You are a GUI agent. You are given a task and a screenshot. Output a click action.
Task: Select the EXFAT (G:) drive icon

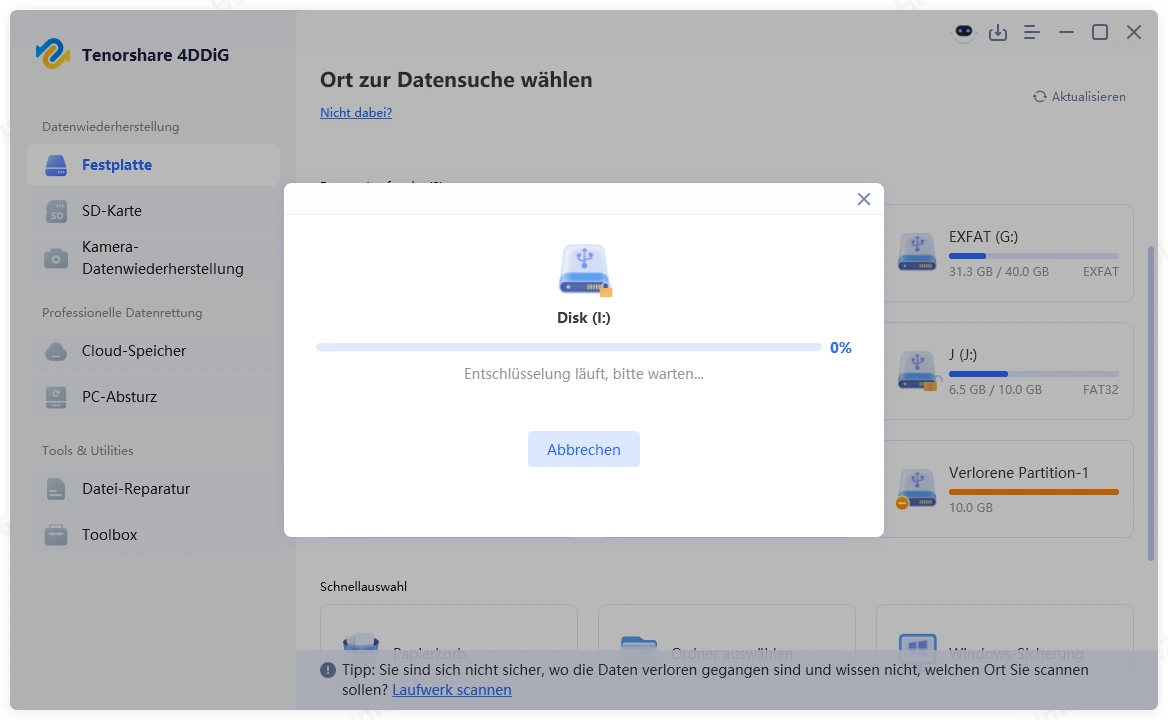click(x=917, y=253)
